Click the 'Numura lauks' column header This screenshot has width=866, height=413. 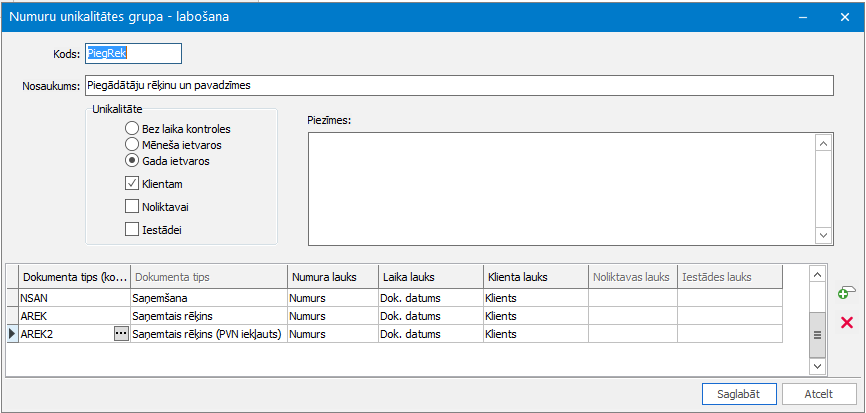[330, 276]
